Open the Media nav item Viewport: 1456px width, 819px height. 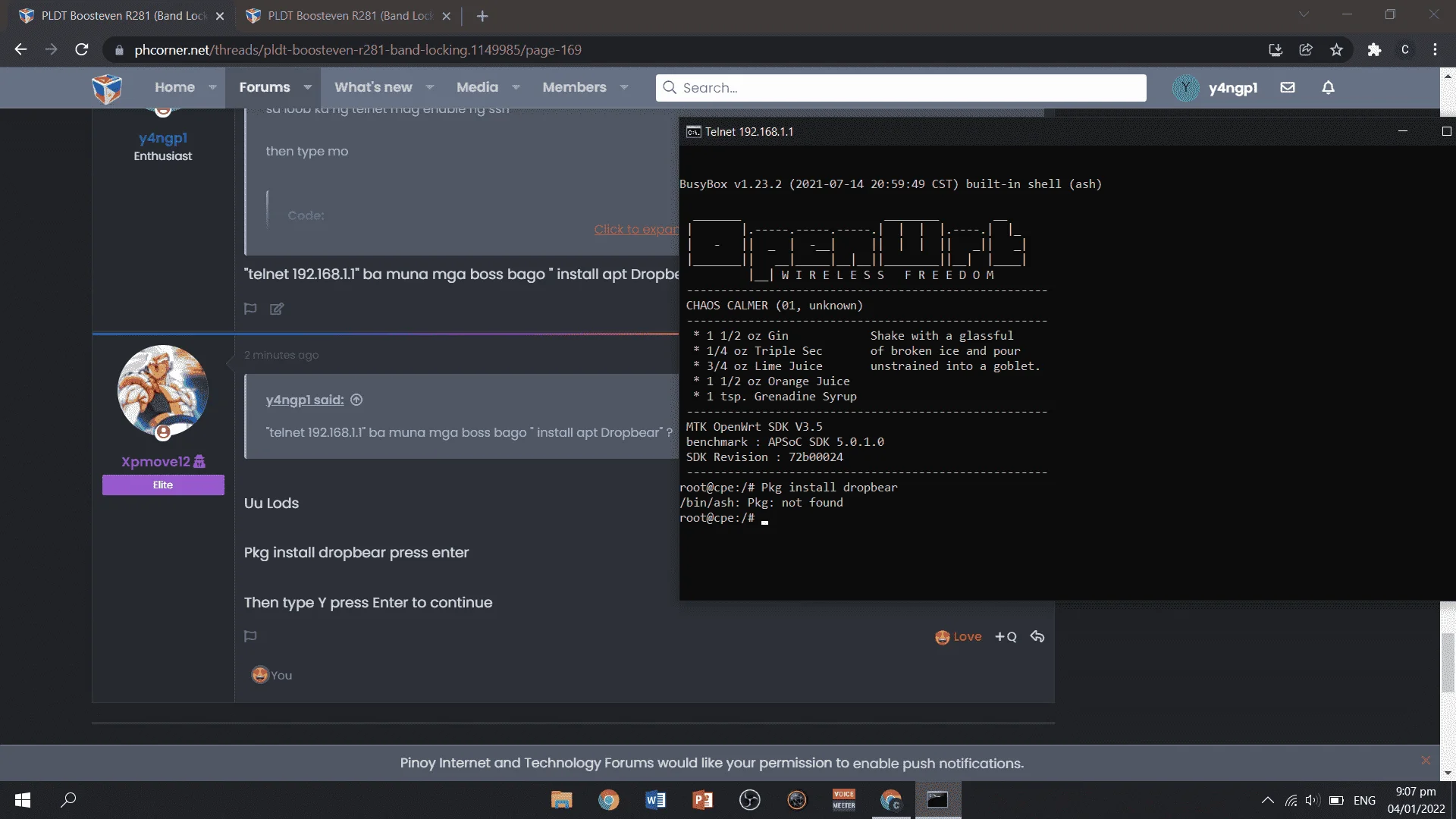point(477,87)
